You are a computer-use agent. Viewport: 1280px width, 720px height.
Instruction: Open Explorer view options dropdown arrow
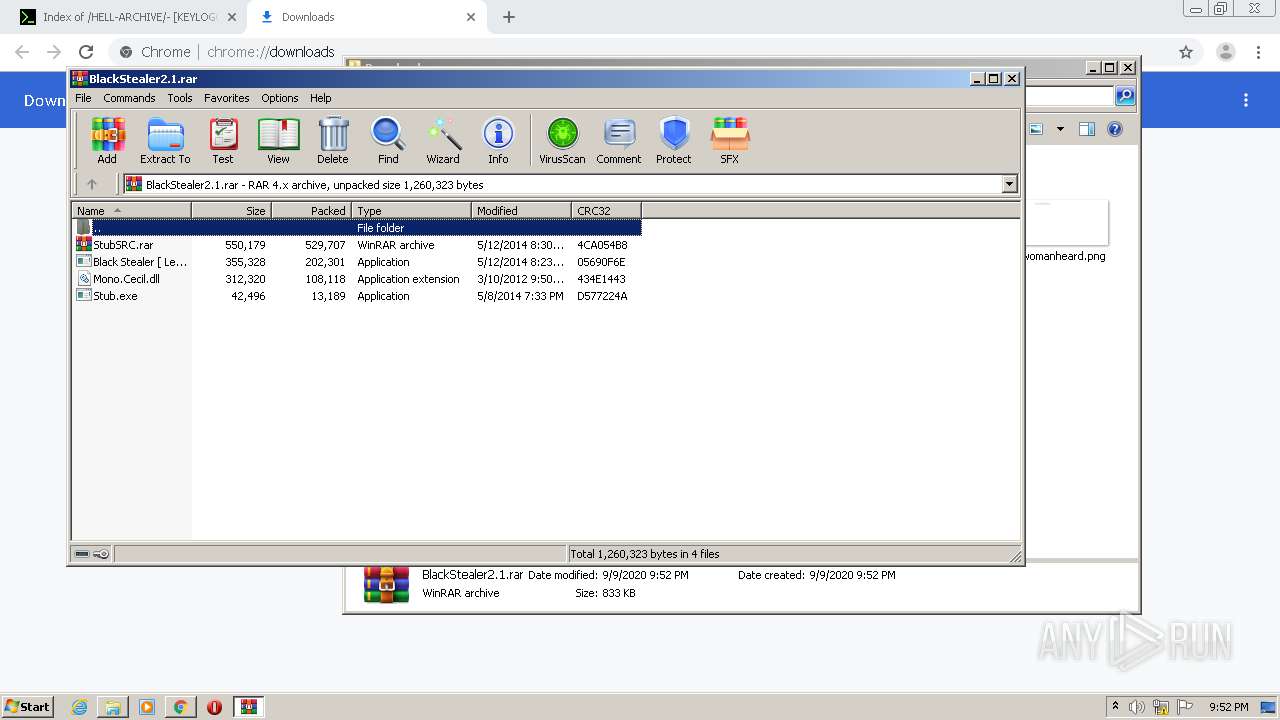click(1060, 129)
